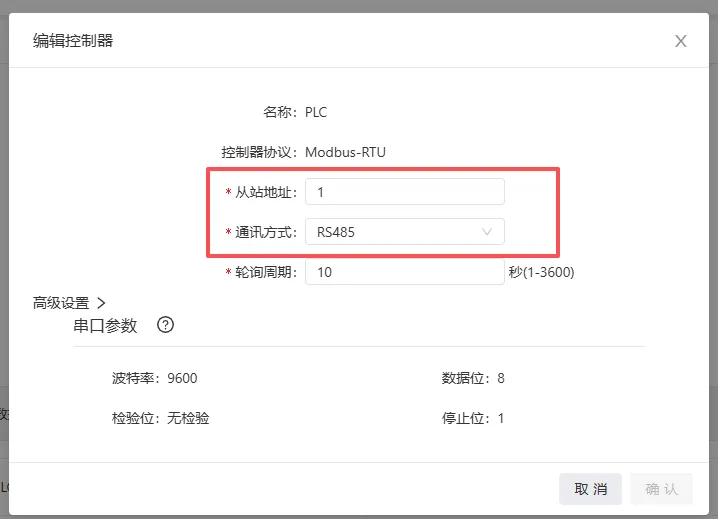Open the 串口参数 help question icon
718x519 pixels.
[x=165, y=325]
